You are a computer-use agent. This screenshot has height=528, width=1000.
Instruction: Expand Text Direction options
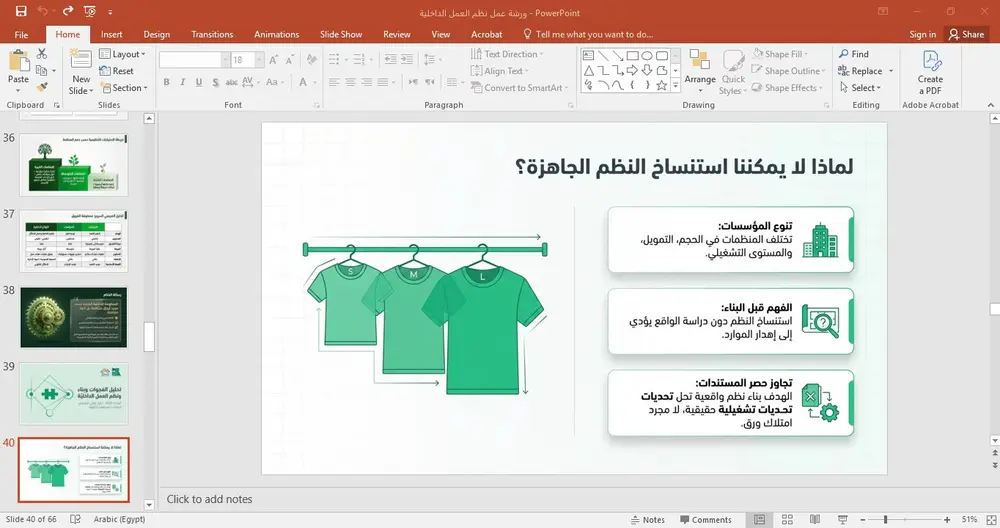[507, 54]
